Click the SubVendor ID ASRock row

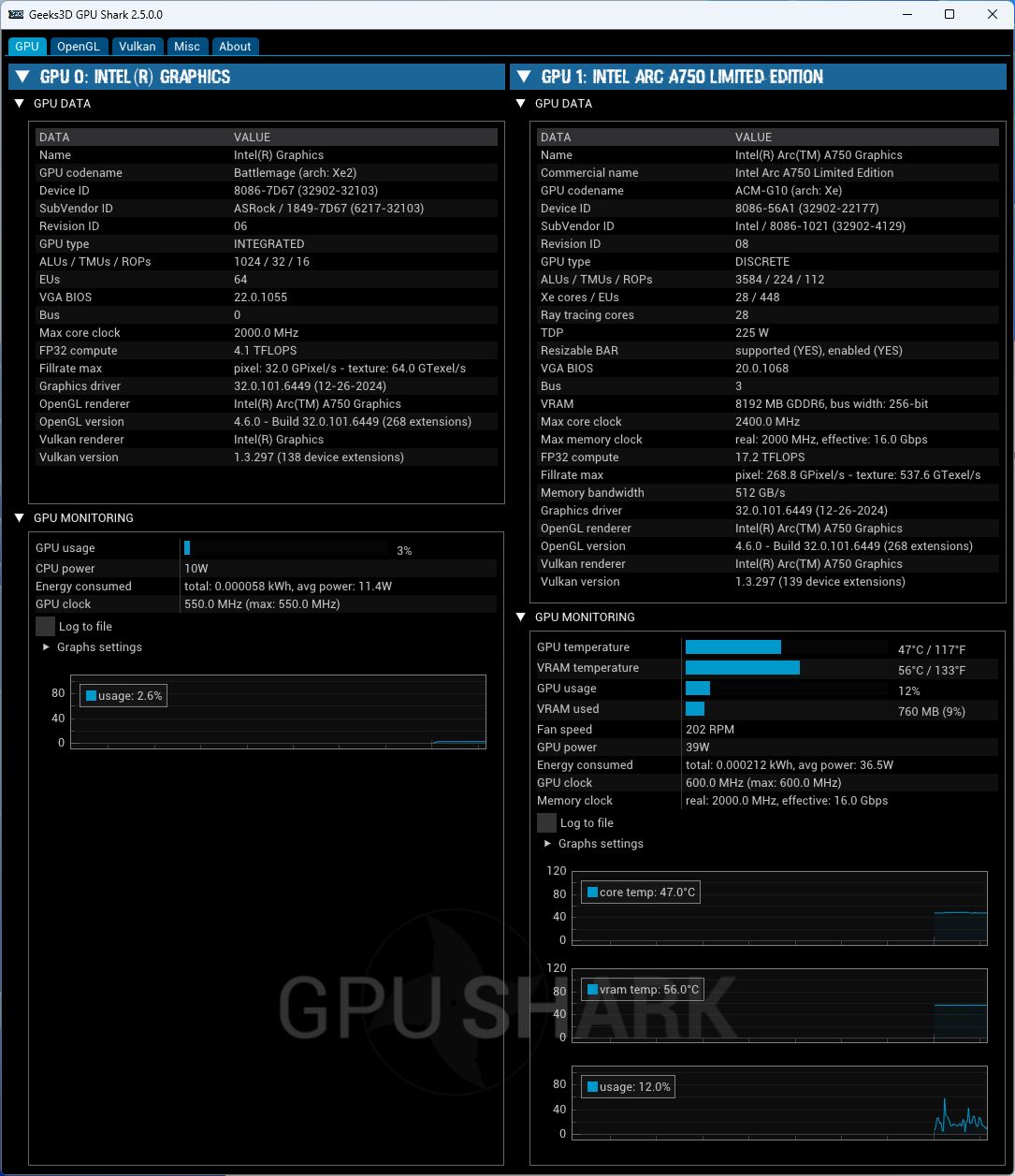click(x=267, y=209)
